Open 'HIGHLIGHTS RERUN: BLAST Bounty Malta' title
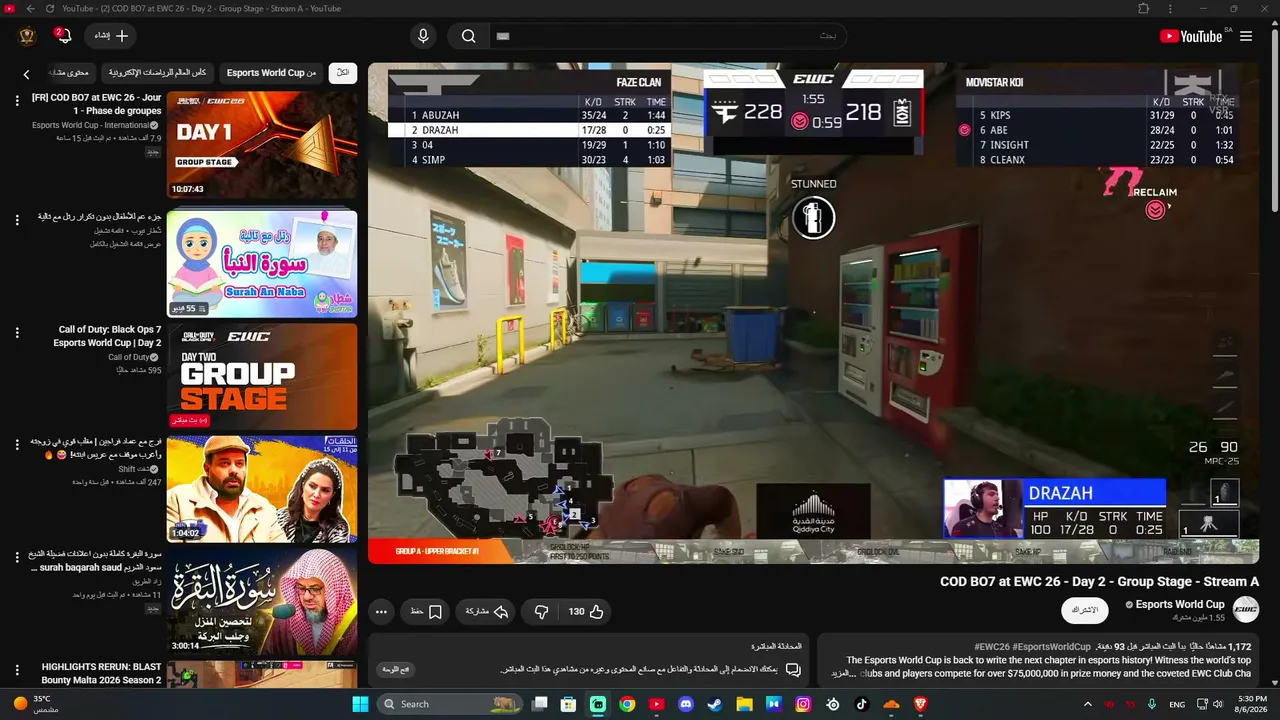The width and height of the screenshot is (1280, 720). [101, 673]
